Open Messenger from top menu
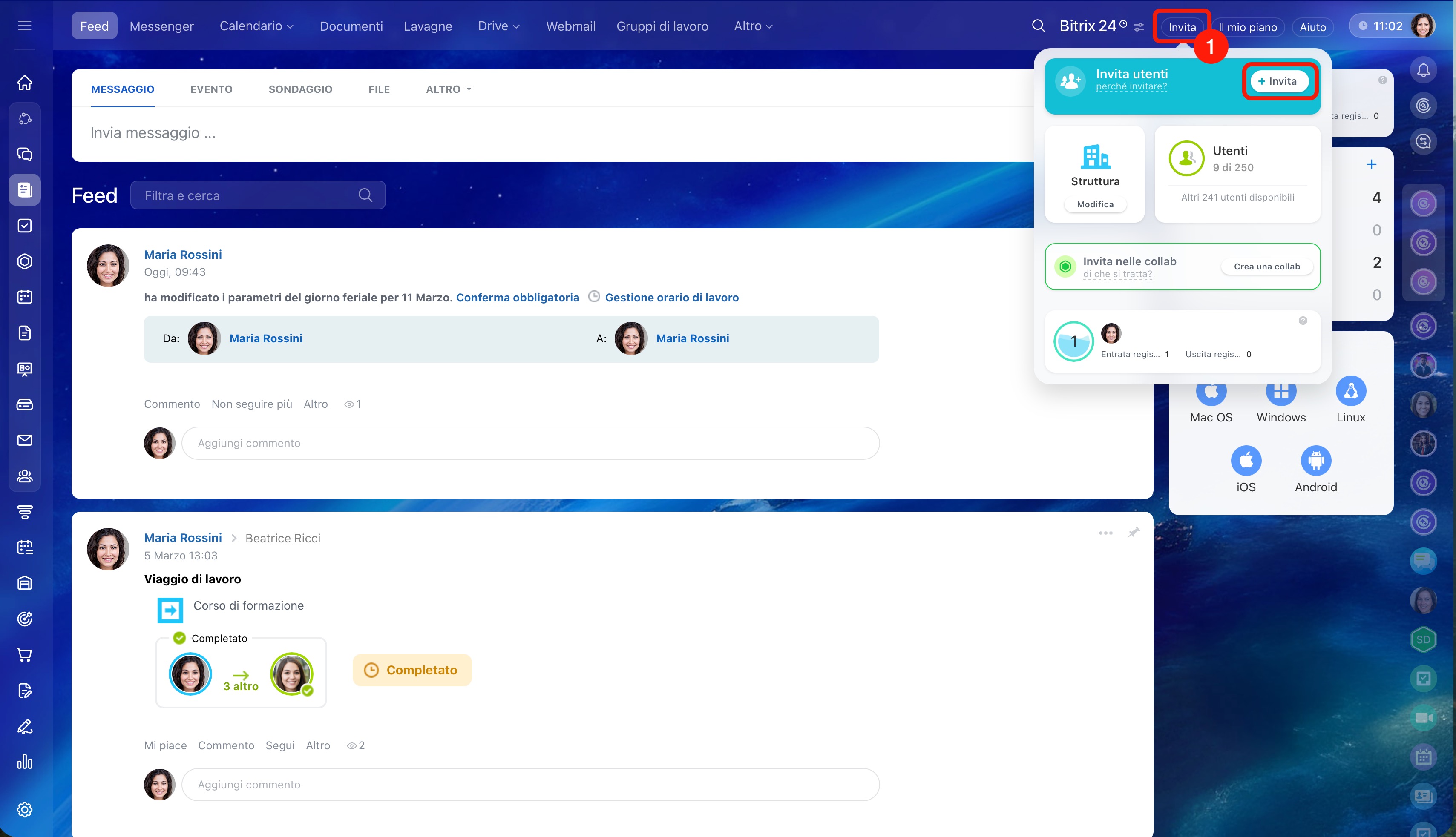 coord(161,26)
